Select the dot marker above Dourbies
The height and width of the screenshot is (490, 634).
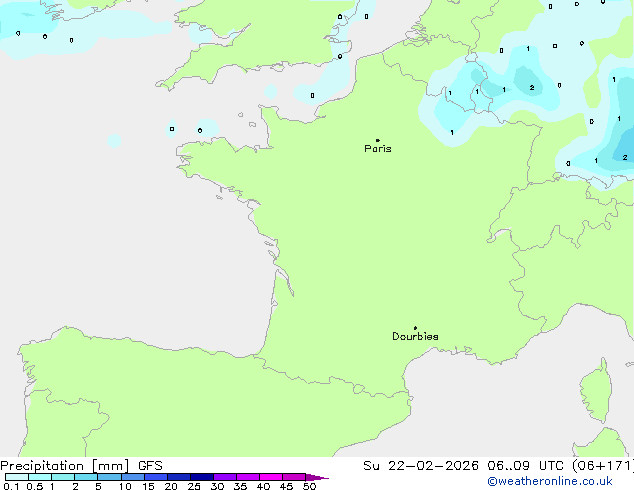tap(415, 328)
